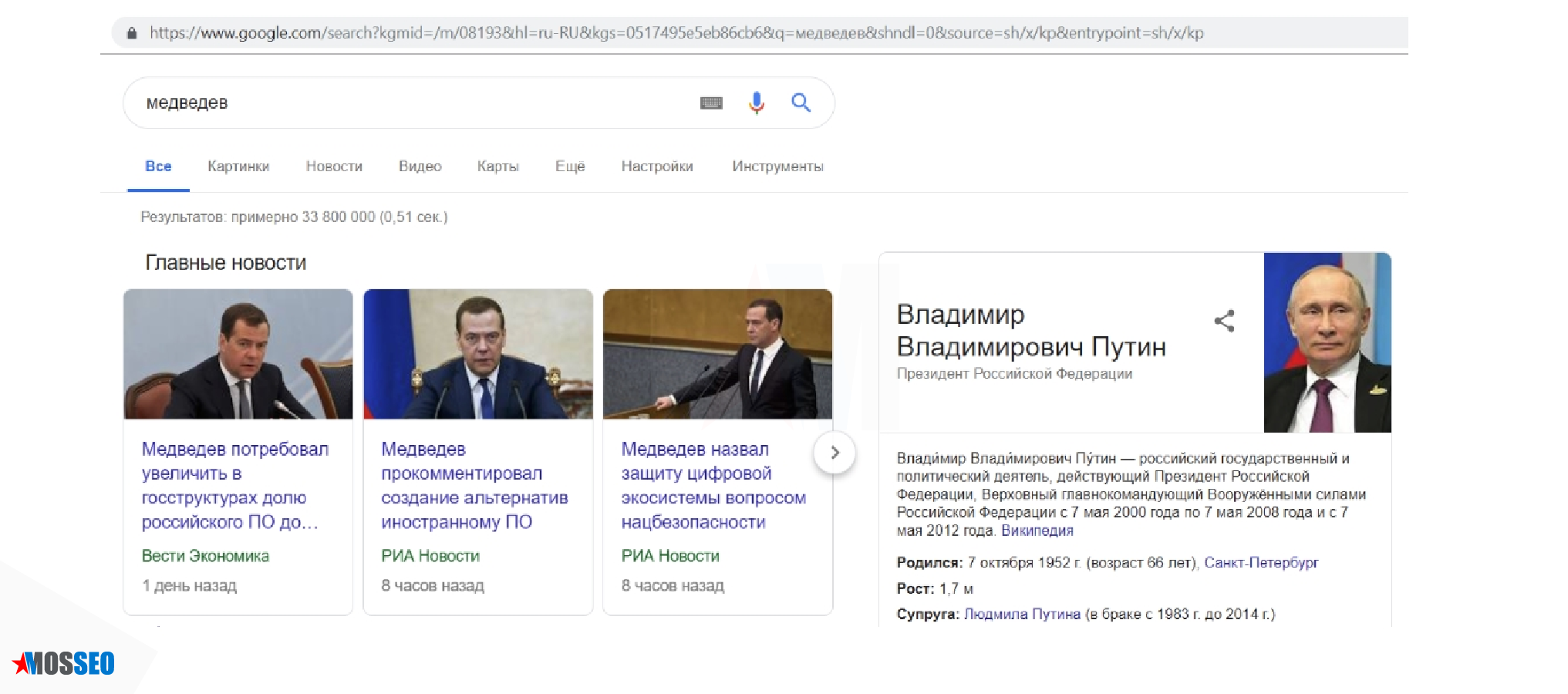Switch to the Картинки tab
Viewport: 1568px width, 694px height.
click(x=238, y=166)
